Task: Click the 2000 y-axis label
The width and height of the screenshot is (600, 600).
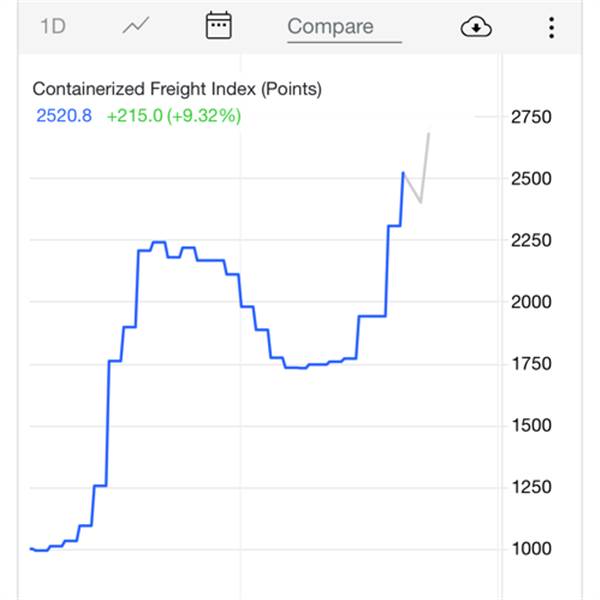Action: click(531, 302)
